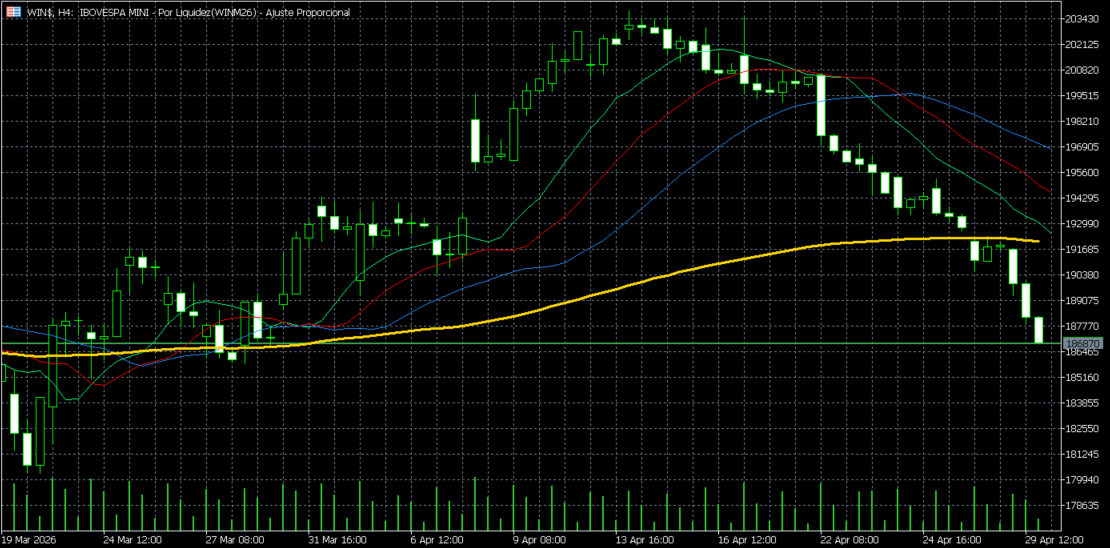Click the 179940 price scale label
1110x548 pixels.
click(1080, 479)
